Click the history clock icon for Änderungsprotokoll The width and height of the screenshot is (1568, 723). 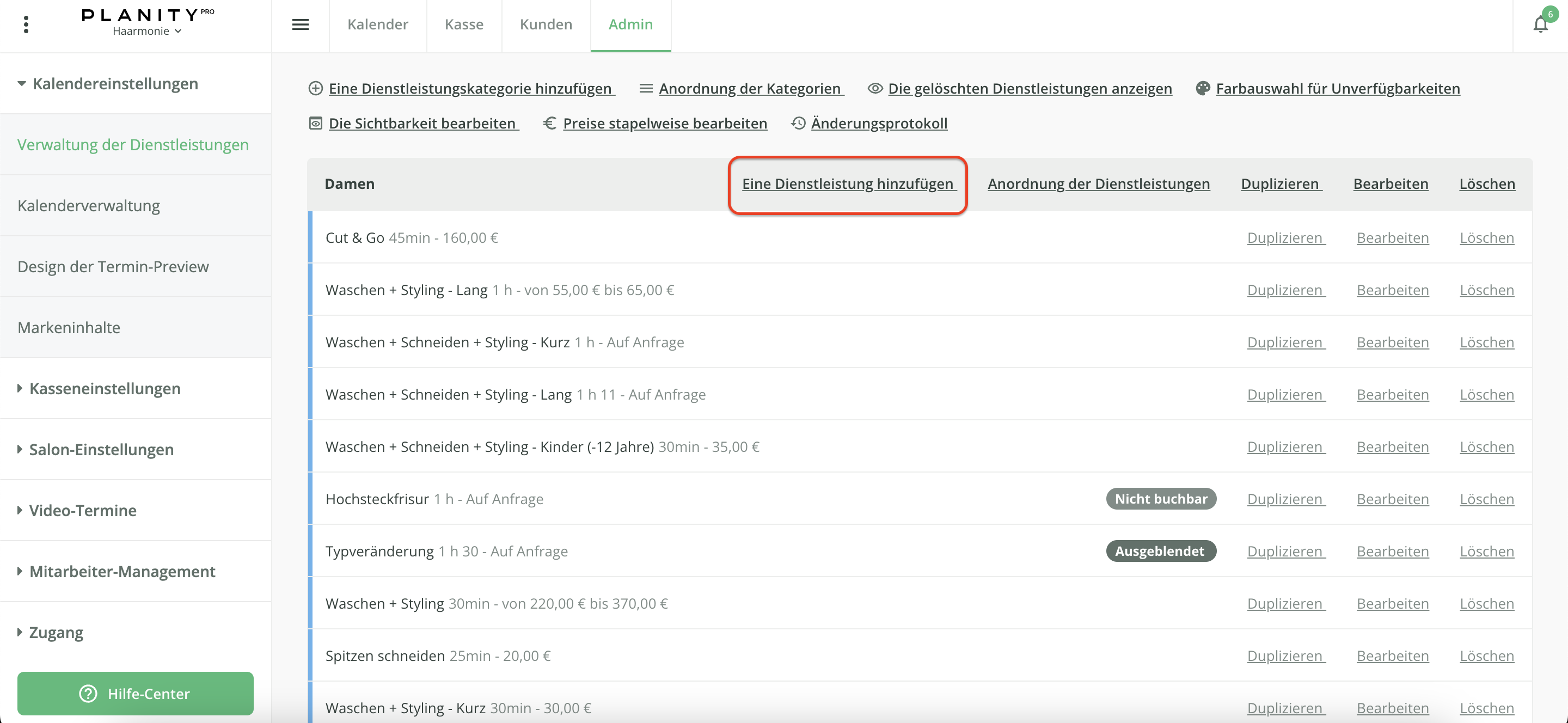tap(798, 124)
